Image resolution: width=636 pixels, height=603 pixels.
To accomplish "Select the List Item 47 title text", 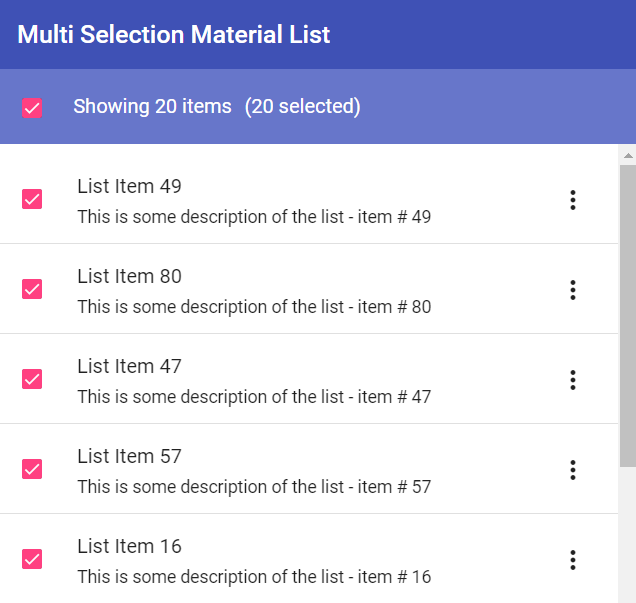I will point(129,366).
